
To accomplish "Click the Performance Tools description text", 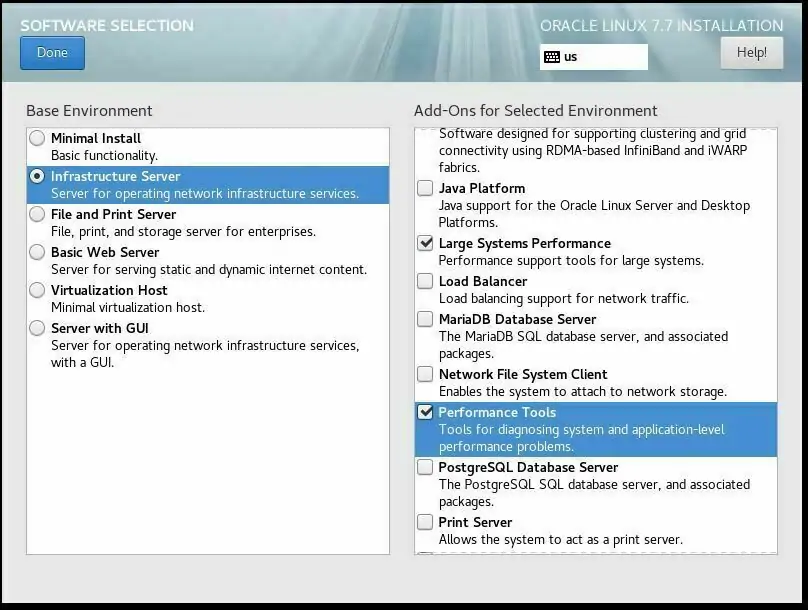I will (581, 438).
